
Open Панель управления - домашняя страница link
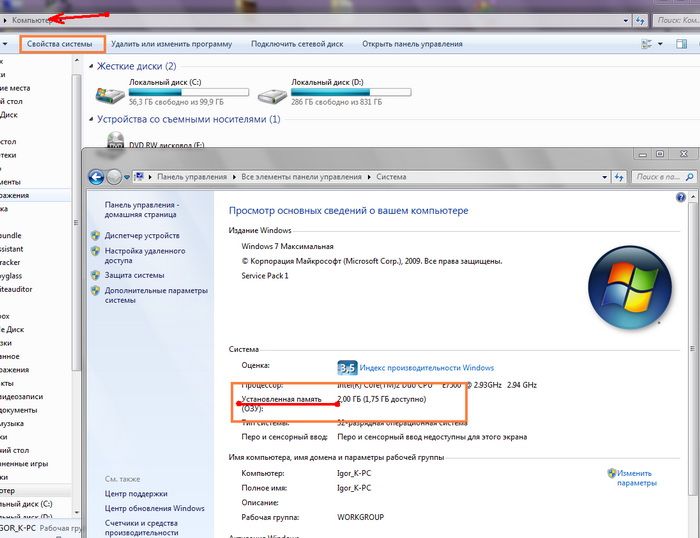142,210
